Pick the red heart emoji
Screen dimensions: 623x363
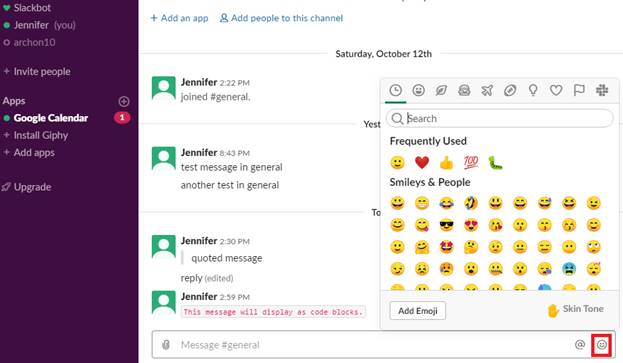[422, 162]
